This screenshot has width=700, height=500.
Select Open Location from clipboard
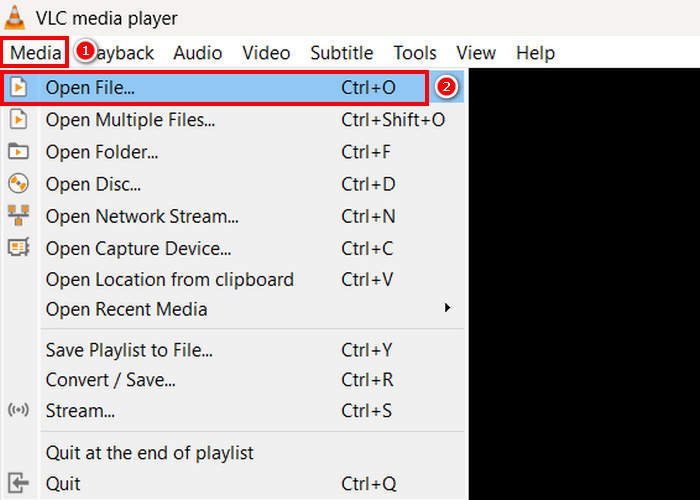pyautogui.click(x=169, y=280)
